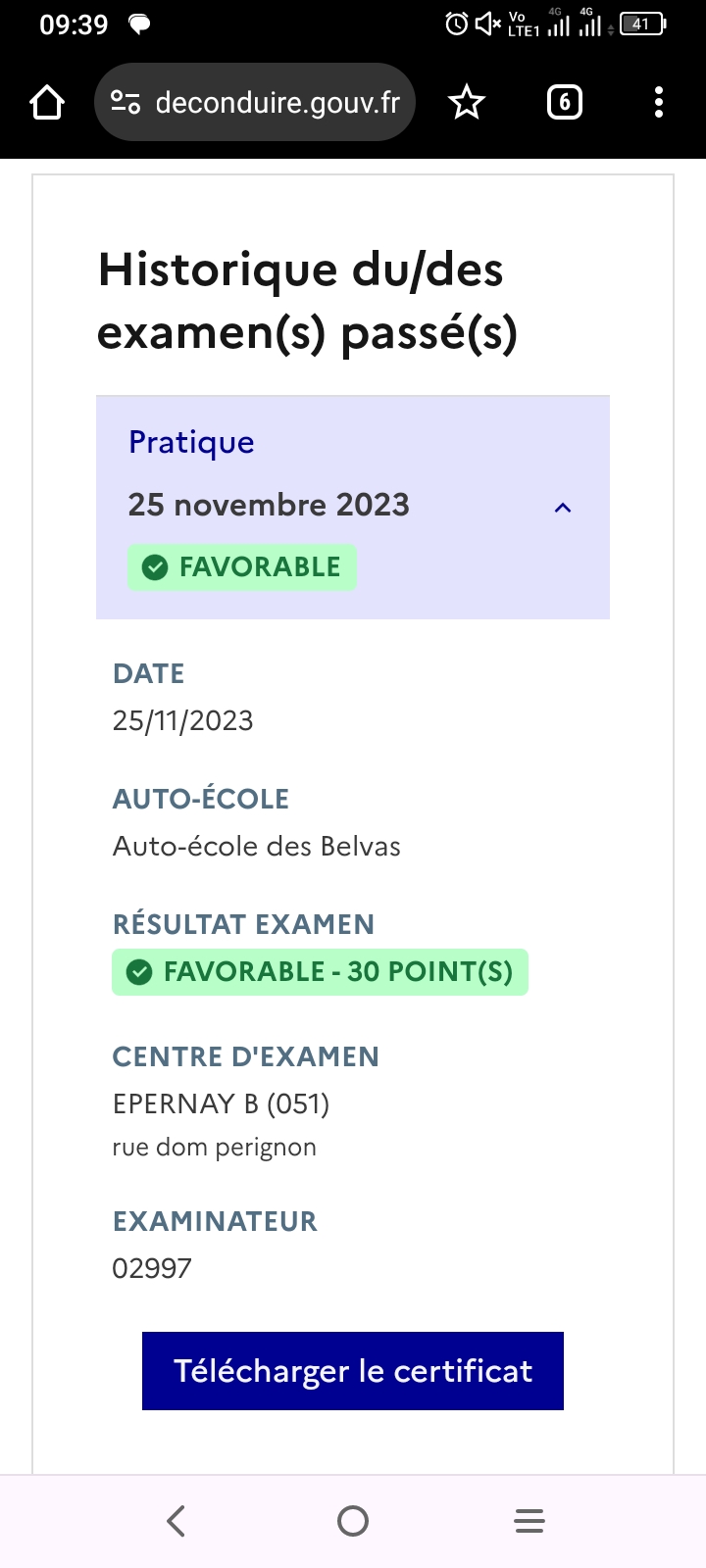
Task: Tap the site info icon in address bar
Action: point(126,102)
